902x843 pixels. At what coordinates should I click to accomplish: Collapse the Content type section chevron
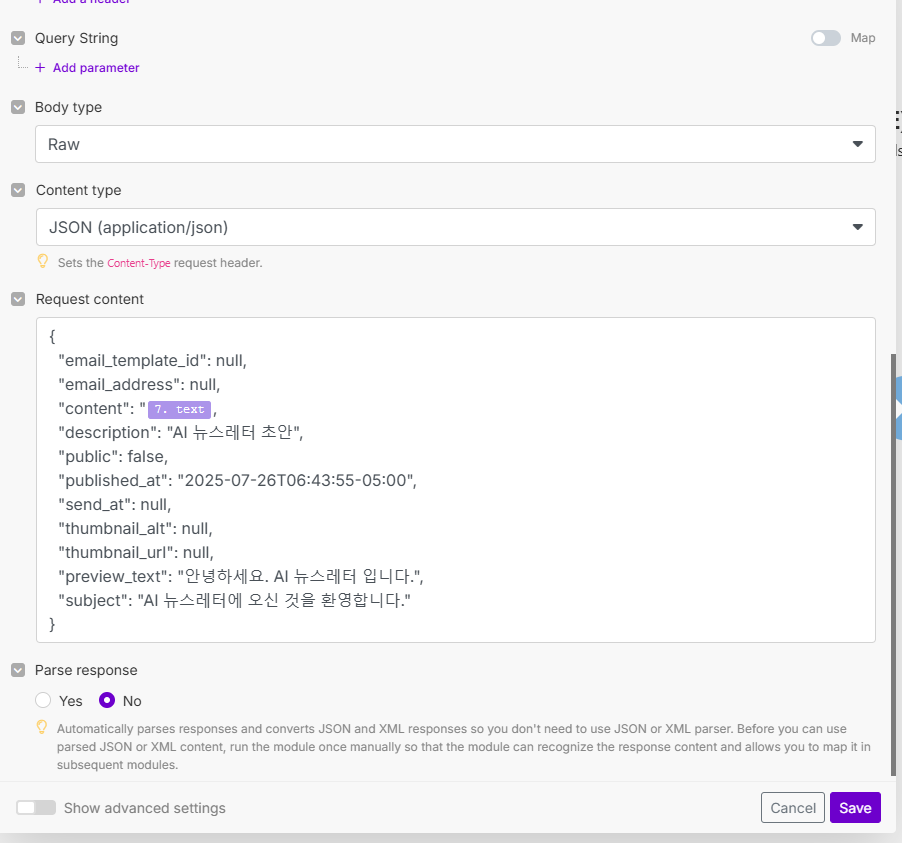pyautogui.click(x=18, y=190)
